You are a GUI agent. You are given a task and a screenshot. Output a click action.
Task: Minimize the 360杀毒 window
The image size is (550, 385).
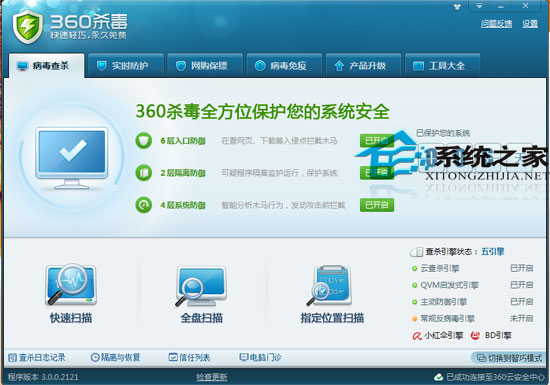[501, 6]
